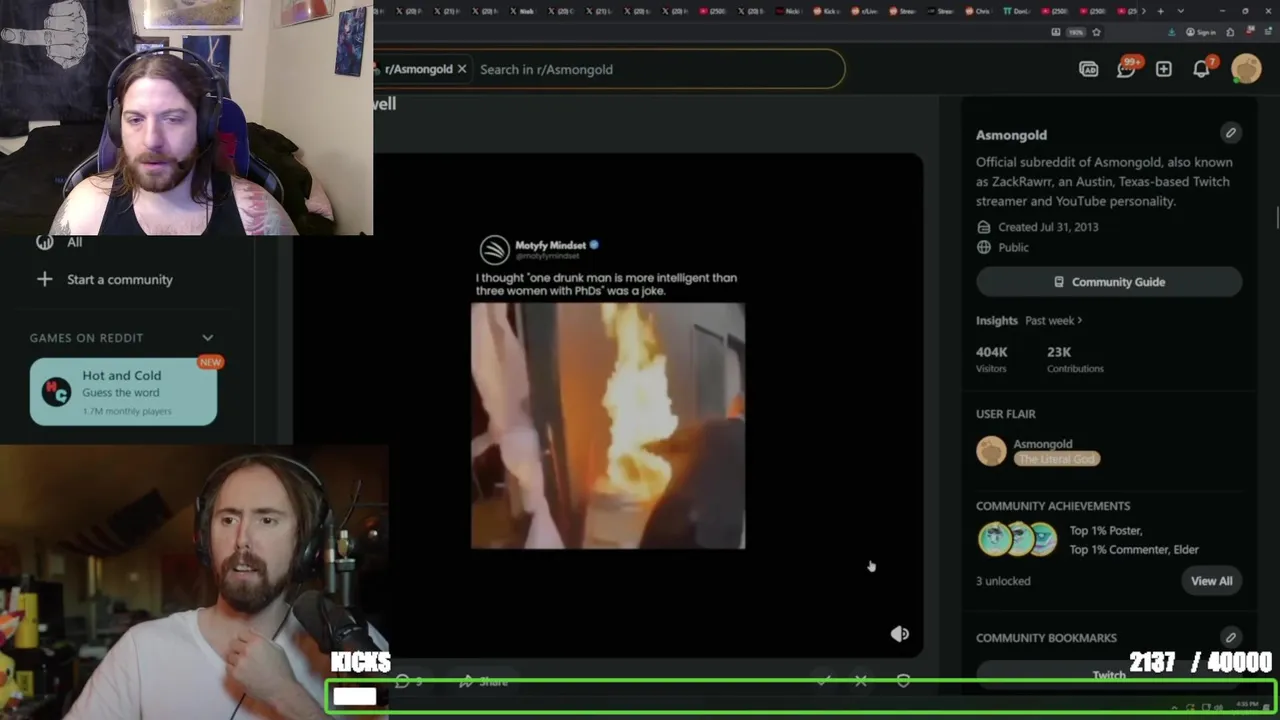Image resolution: width=1280 pixels, height=720 pixels.
Task: Open the browser extensions icon
Action: click(x=1230, y=32)
